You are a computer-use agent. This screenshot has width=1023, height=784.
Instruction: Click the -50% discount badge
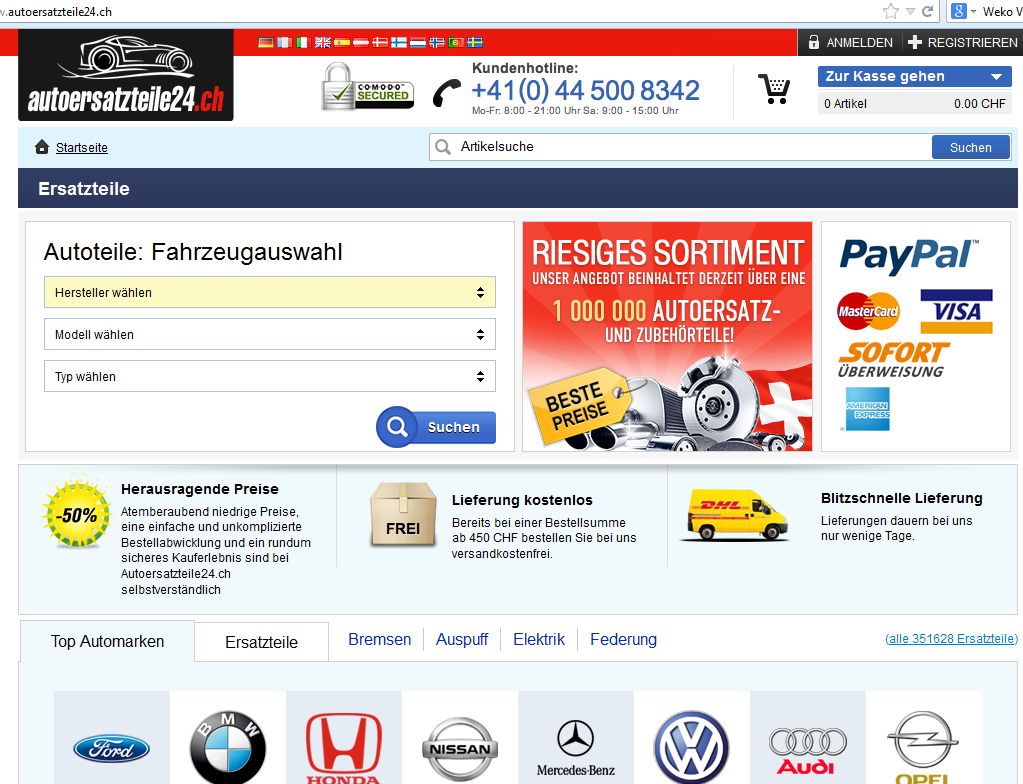click(77, 514)
